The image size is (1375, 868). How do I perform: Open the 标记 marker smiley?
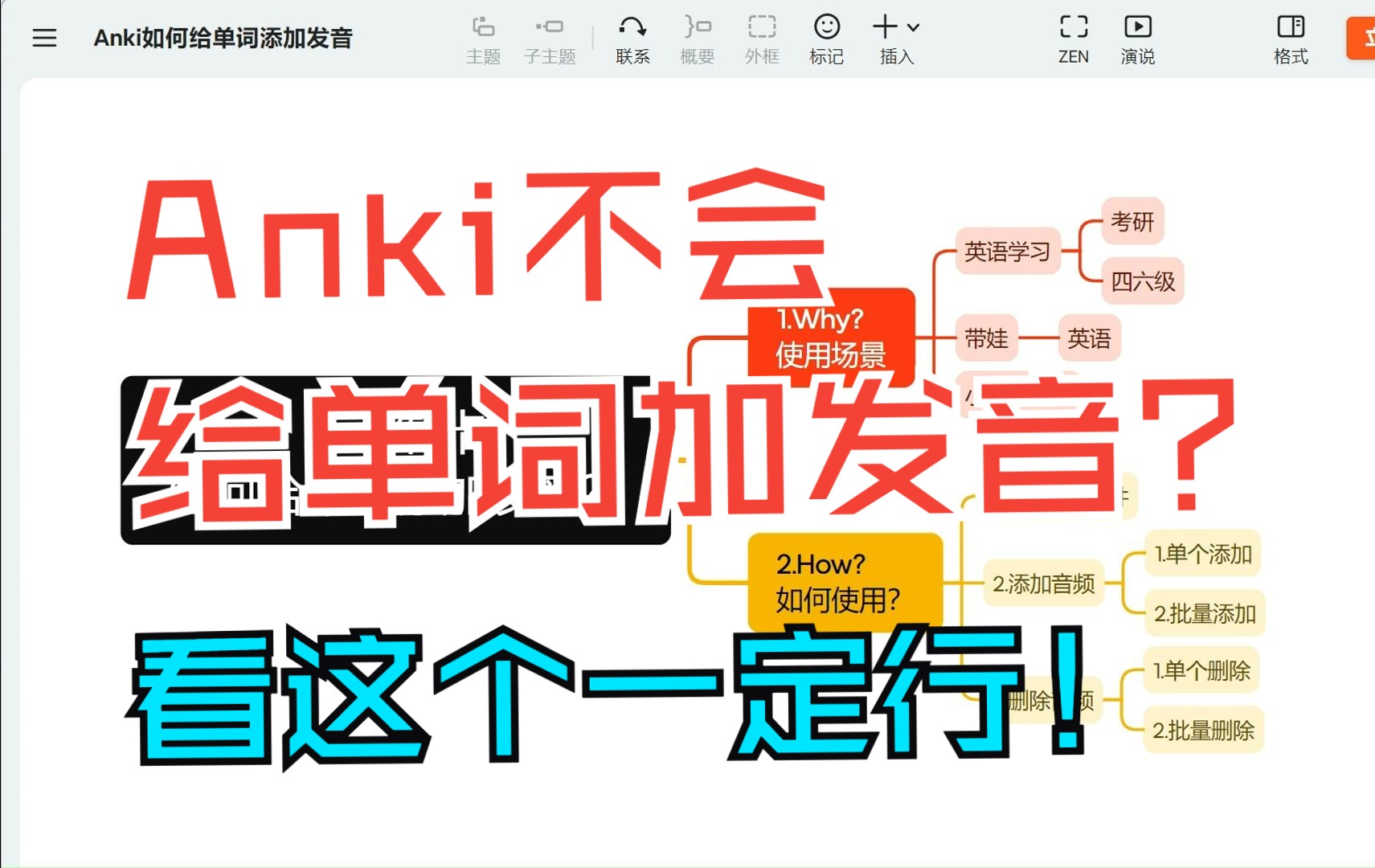(x=826, y=39)
